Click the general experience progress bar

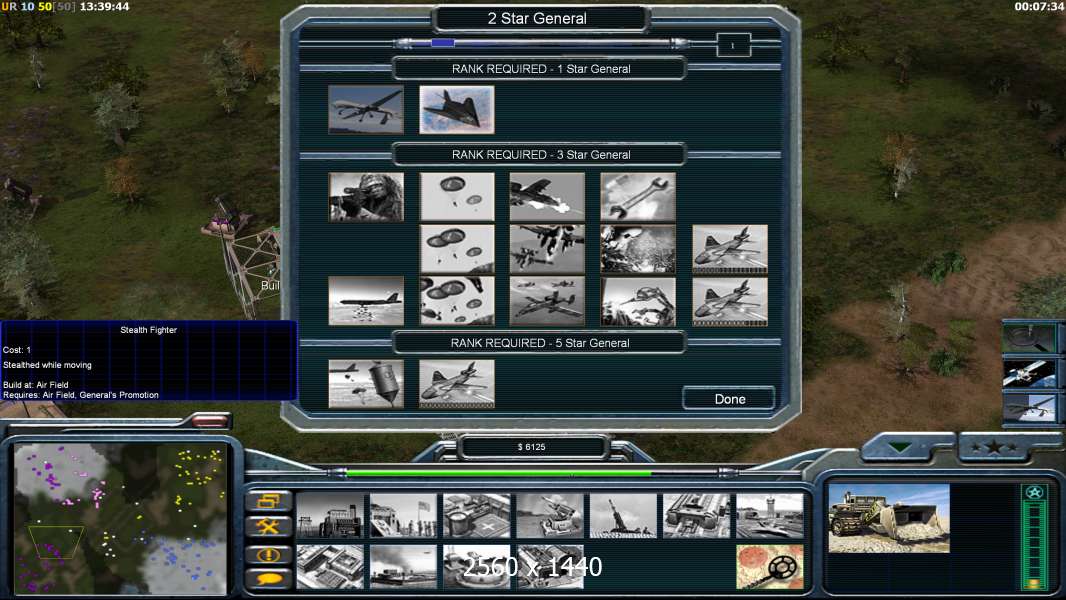pyautogui.click(x=543, y=43)
